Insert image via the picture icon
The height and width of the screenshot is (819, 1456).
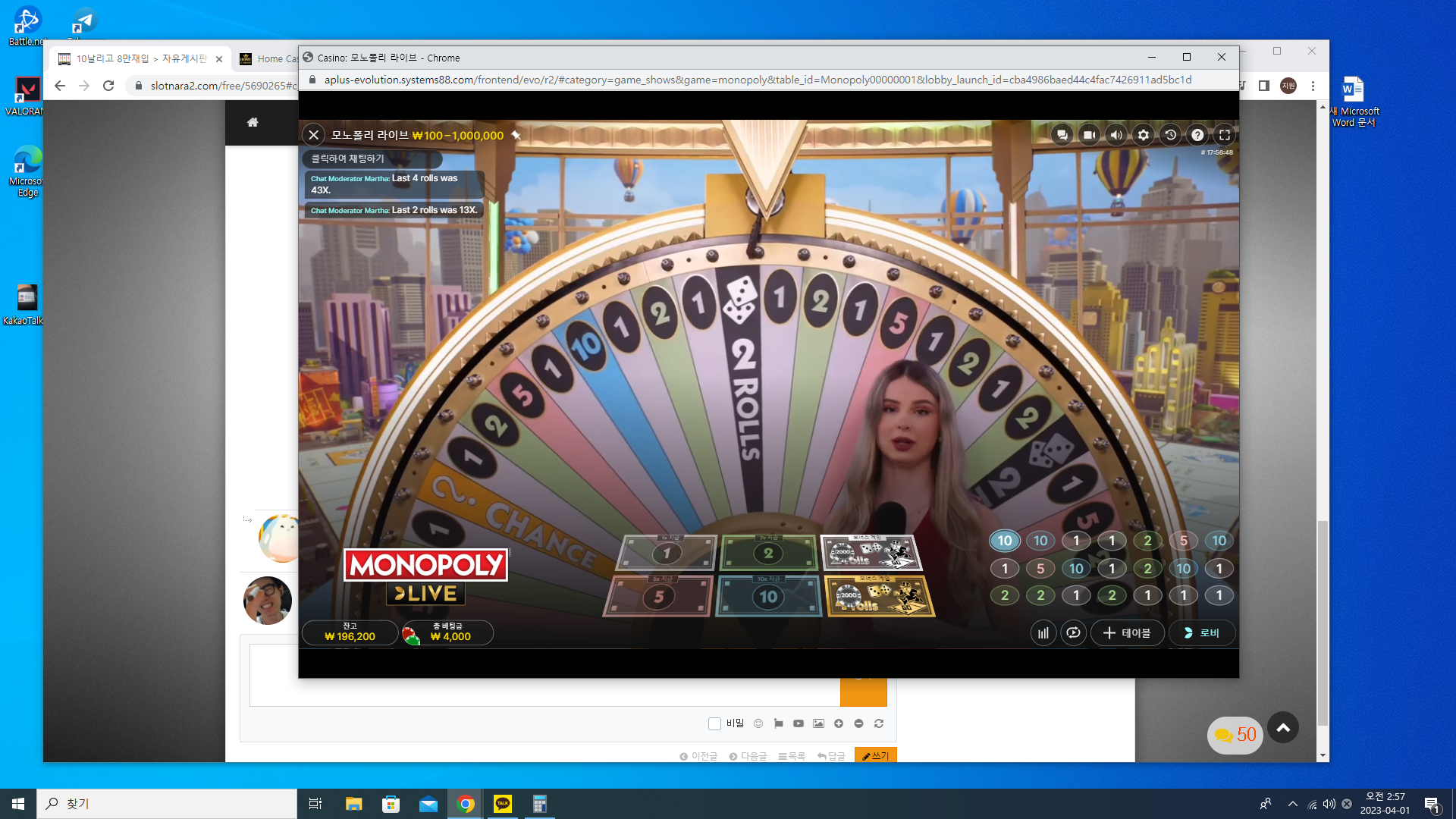818,723
